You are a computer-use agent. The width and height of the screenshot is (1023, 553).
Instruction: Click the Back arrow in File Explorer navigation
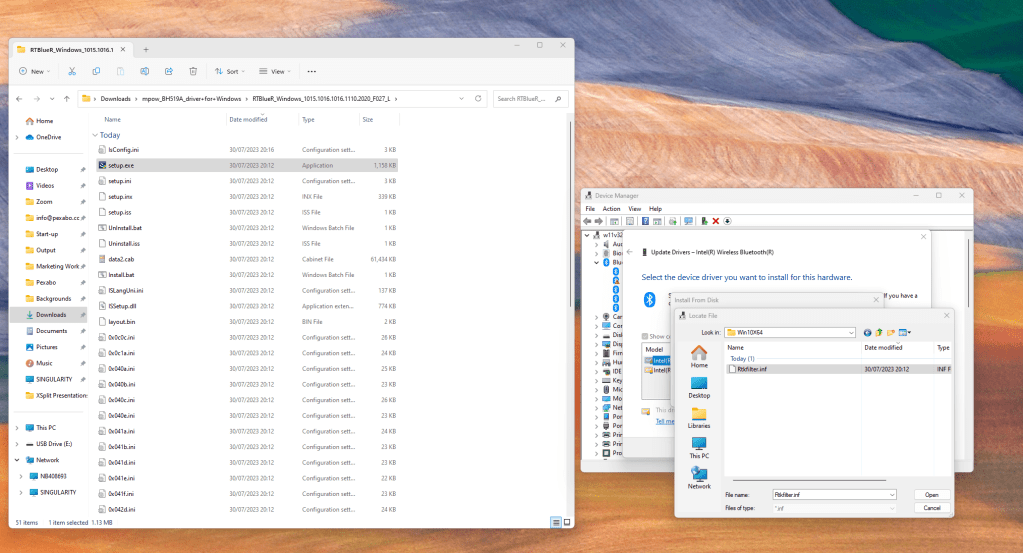19,98
